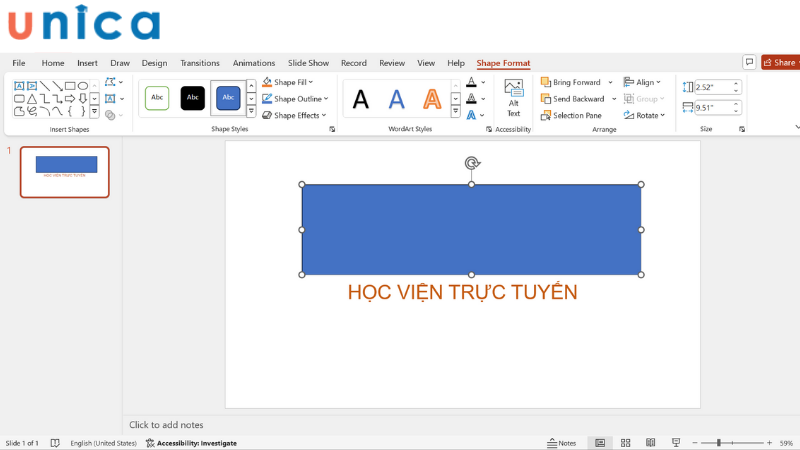Pick the Right Arrow block shape
This screenshot has width=800, height=450.
point(70,98)
